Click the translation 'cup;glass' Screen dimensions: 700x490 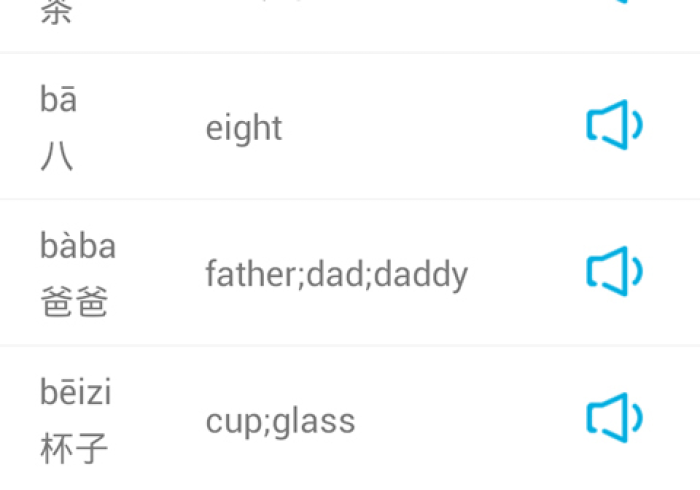click(280, 421)
